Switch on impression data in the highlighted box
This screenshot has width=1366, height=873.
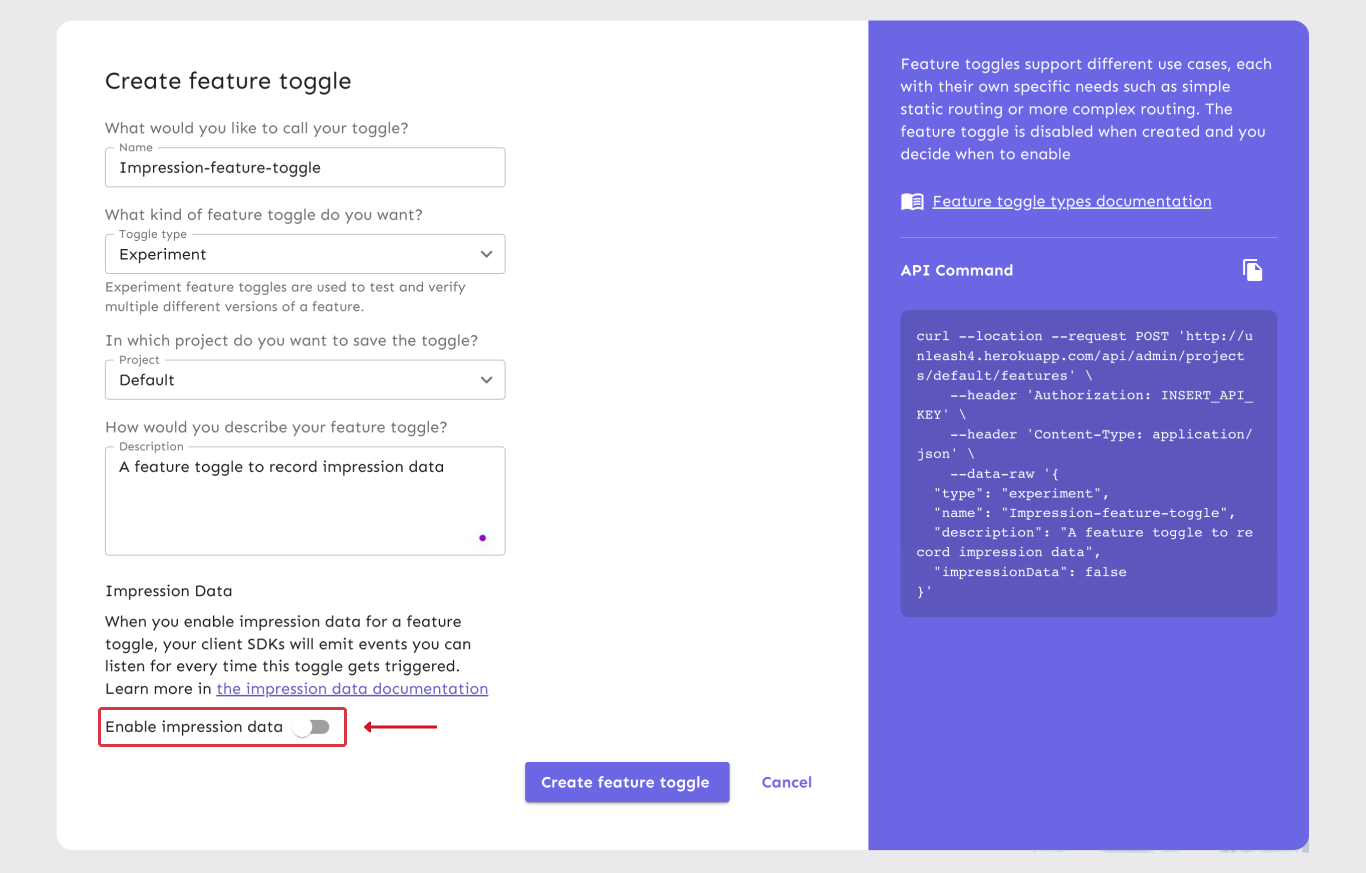(x=313, y=727)
